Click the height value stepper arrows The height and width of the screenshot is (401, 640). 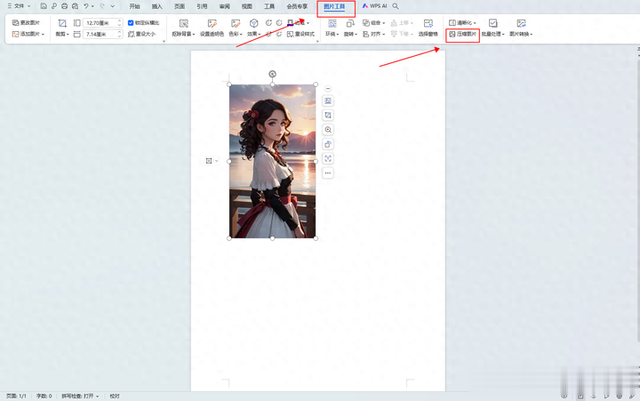[x=120, y=23]
